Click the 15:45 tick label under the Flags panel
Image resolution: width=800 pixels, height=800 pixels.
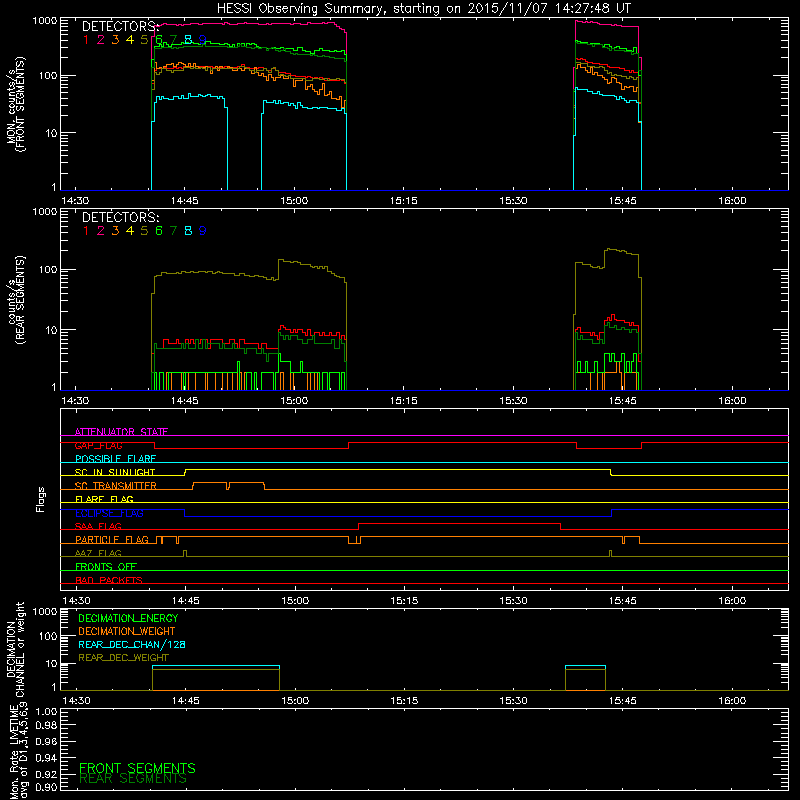[x=622, y=601]
